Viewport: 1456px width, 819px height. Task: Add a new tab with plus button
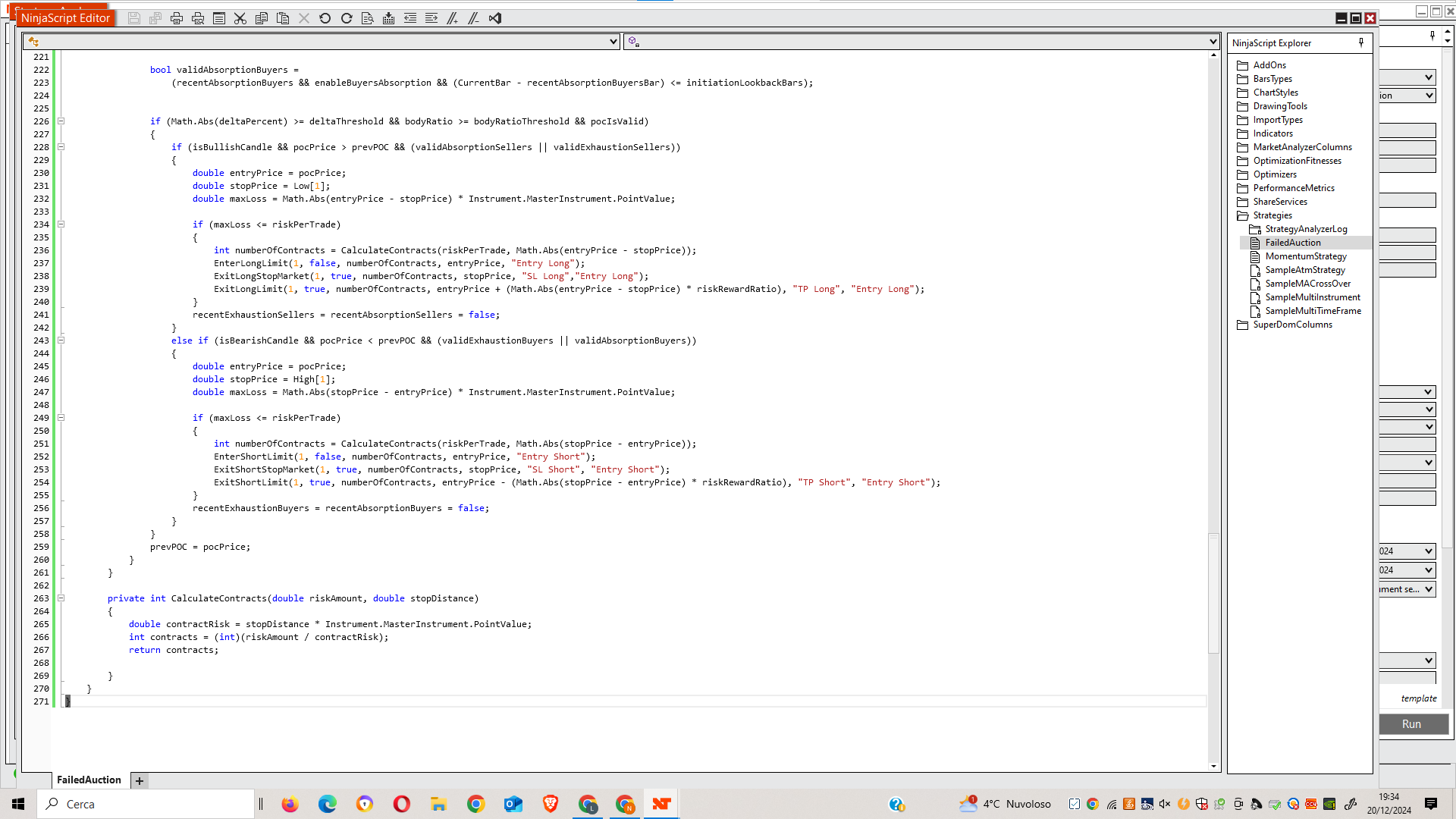[x=140, y=780]
